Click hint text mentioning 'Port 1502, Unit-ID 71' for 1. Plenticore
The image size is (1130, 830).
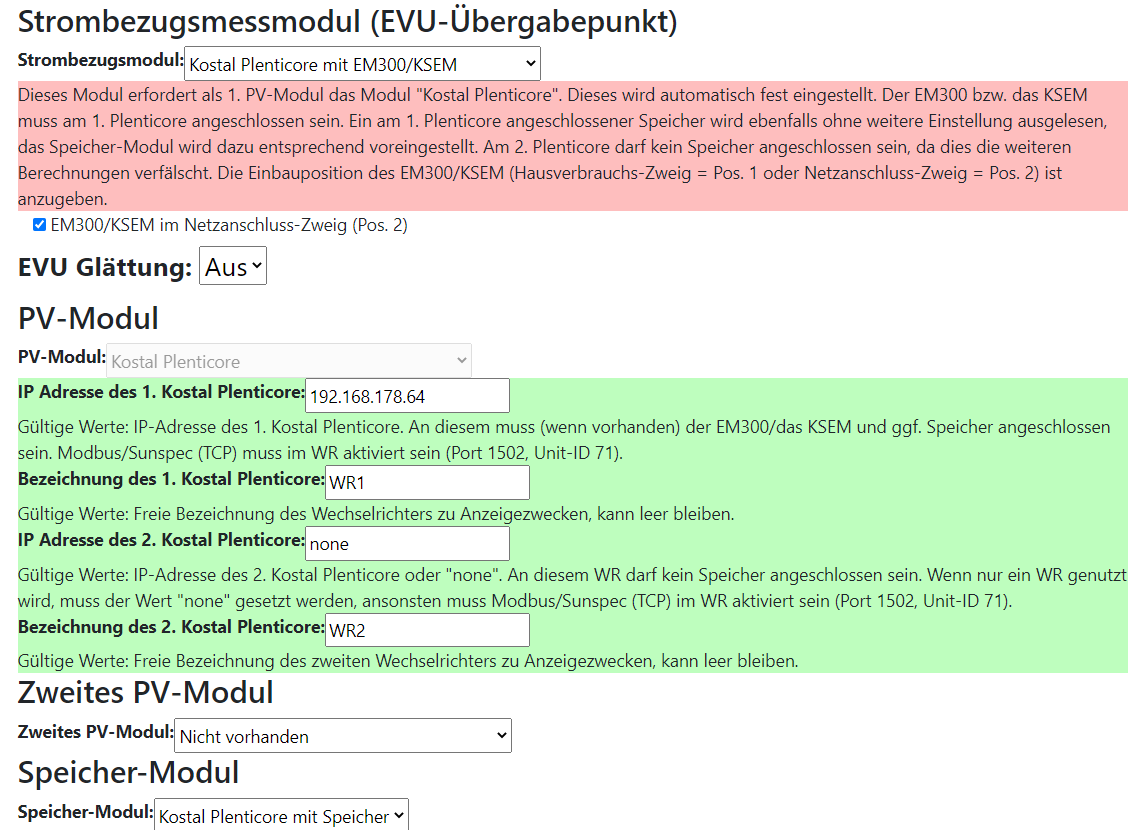[564, 439]
